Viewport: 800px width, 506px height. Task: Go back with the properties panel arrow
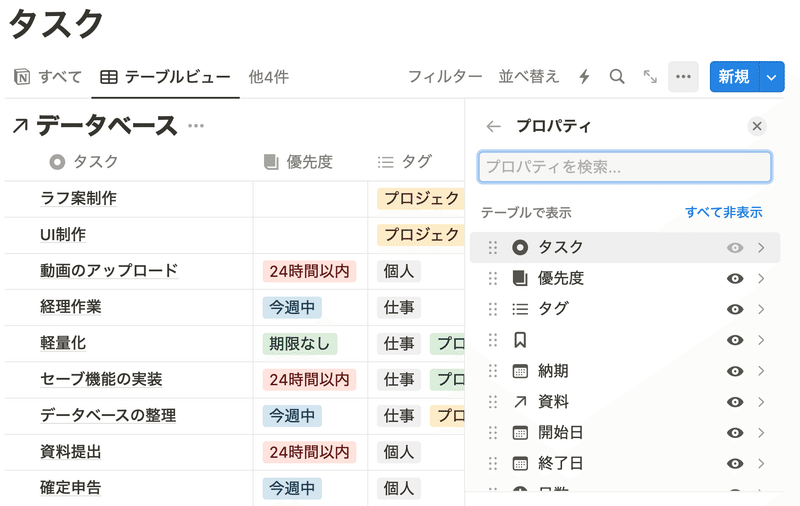[x=493, y=126]
